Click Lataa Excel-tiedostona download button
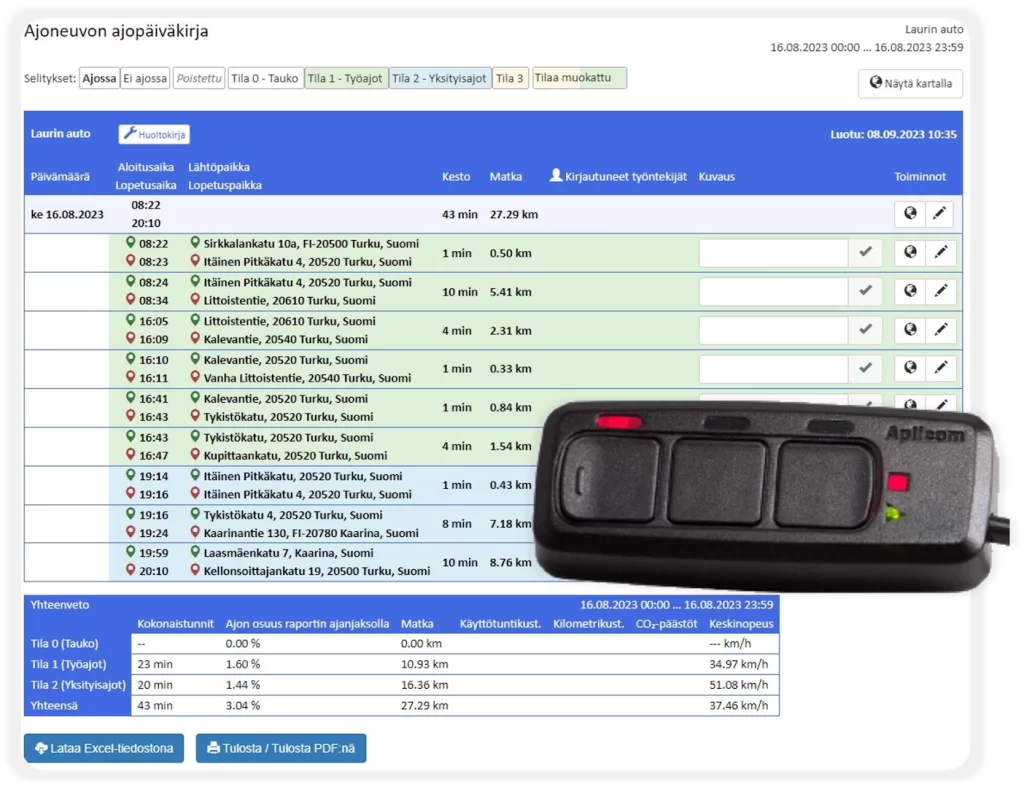 pos(104,748)
